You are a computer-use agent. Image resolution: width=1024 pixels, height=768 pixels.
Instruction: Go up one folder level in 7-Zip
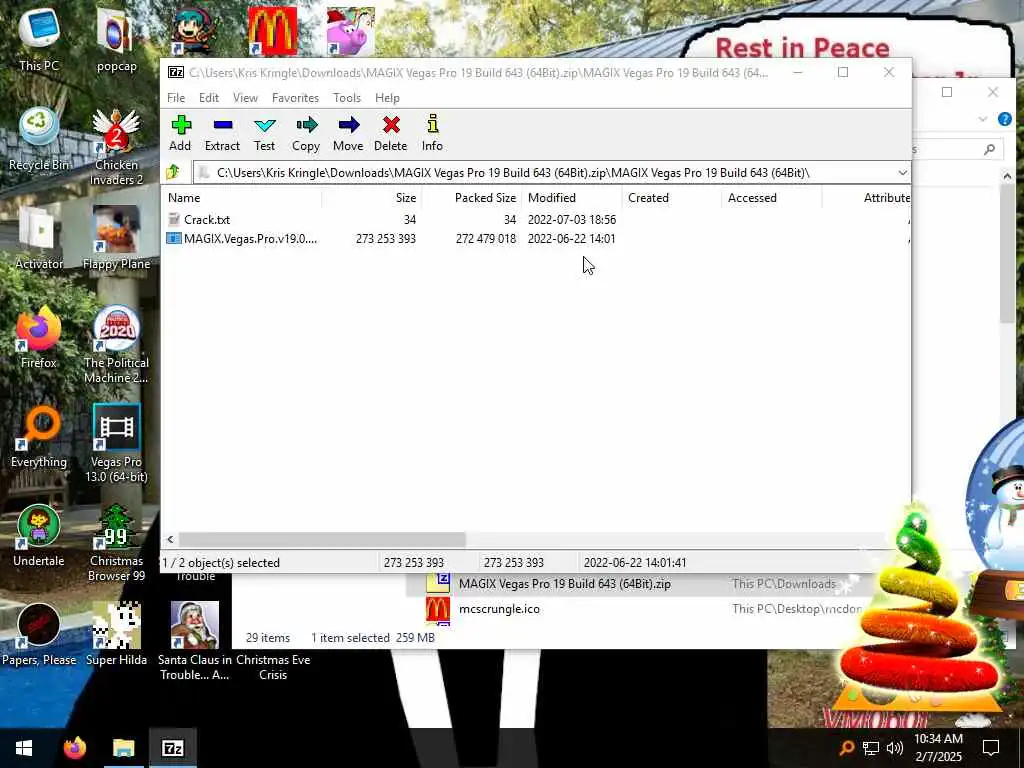173,172
